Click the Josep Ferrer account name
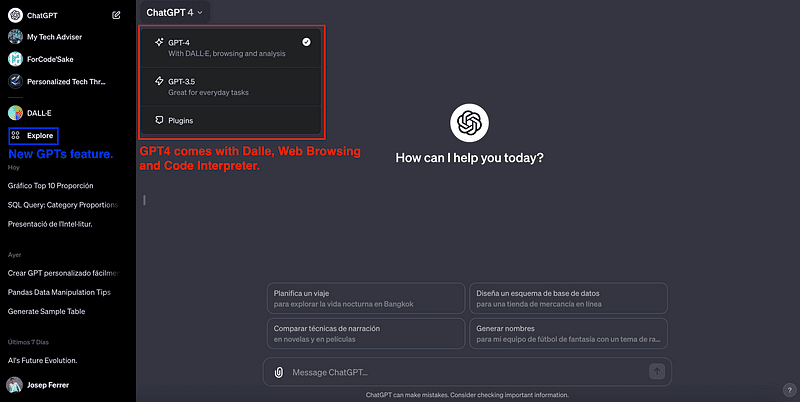The height and width of the screenshot is (402, 800). pos(48,385)
